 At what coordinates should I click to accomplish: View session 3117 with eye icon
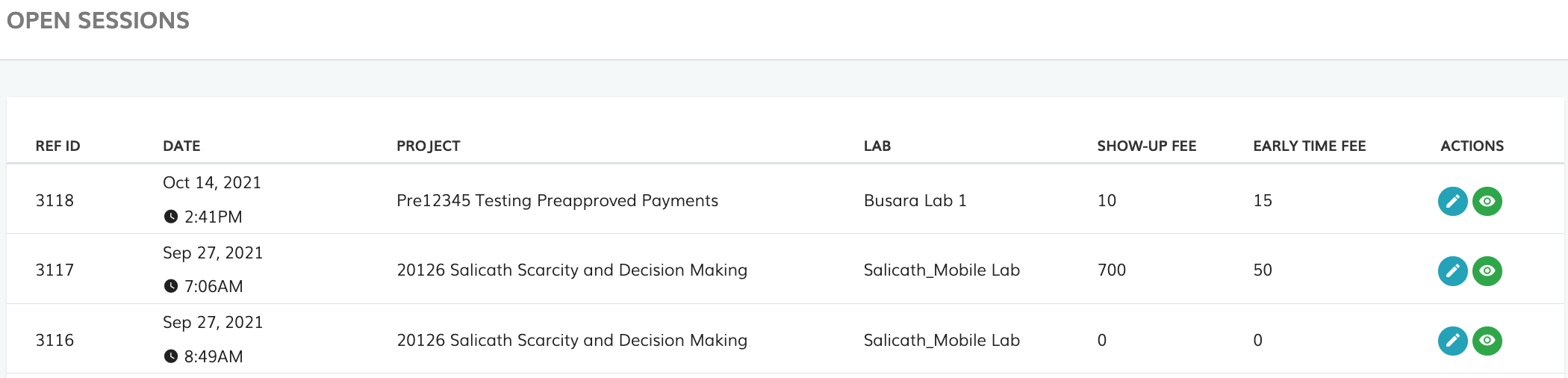tap(1487, 270)
